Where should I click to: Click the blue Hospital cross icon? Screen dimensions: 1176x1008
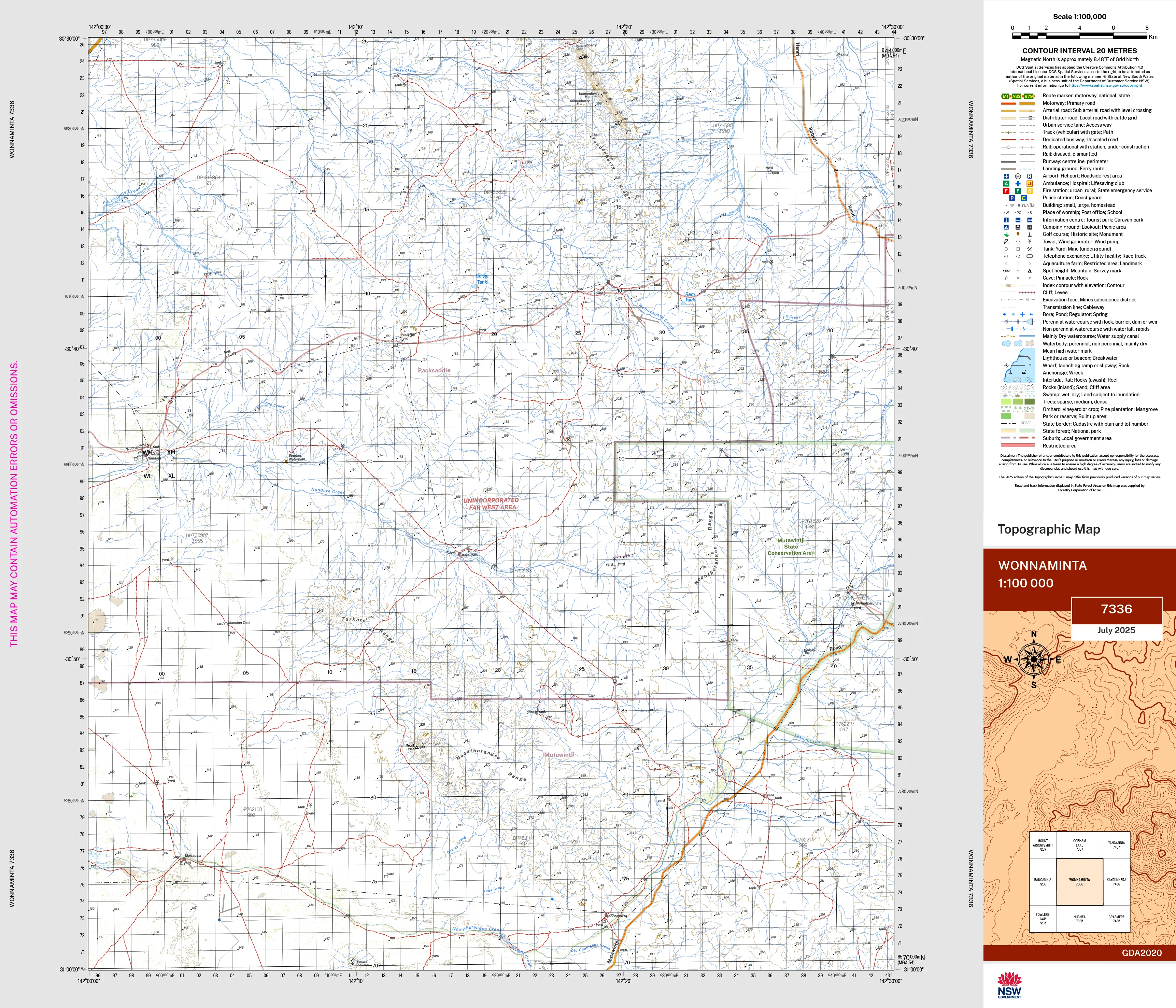click(1018, 184)
